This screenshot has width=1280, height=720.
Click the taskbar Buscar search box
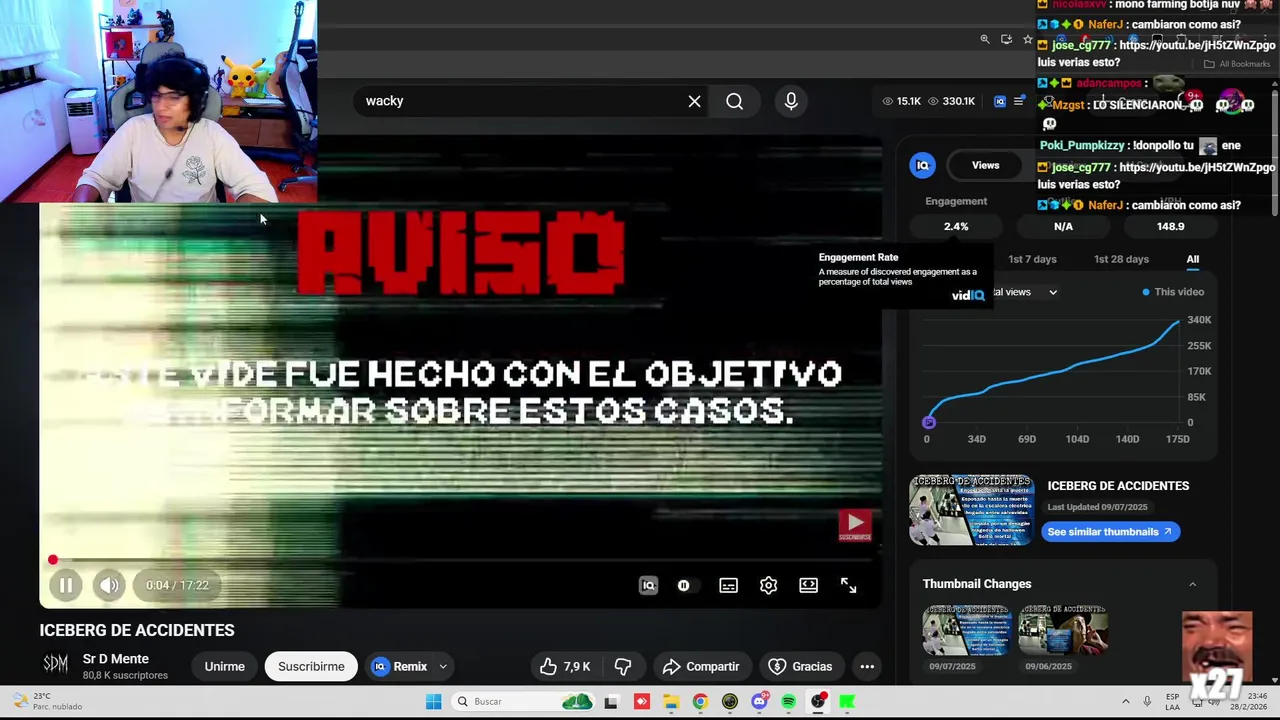[x=521, y=702]
